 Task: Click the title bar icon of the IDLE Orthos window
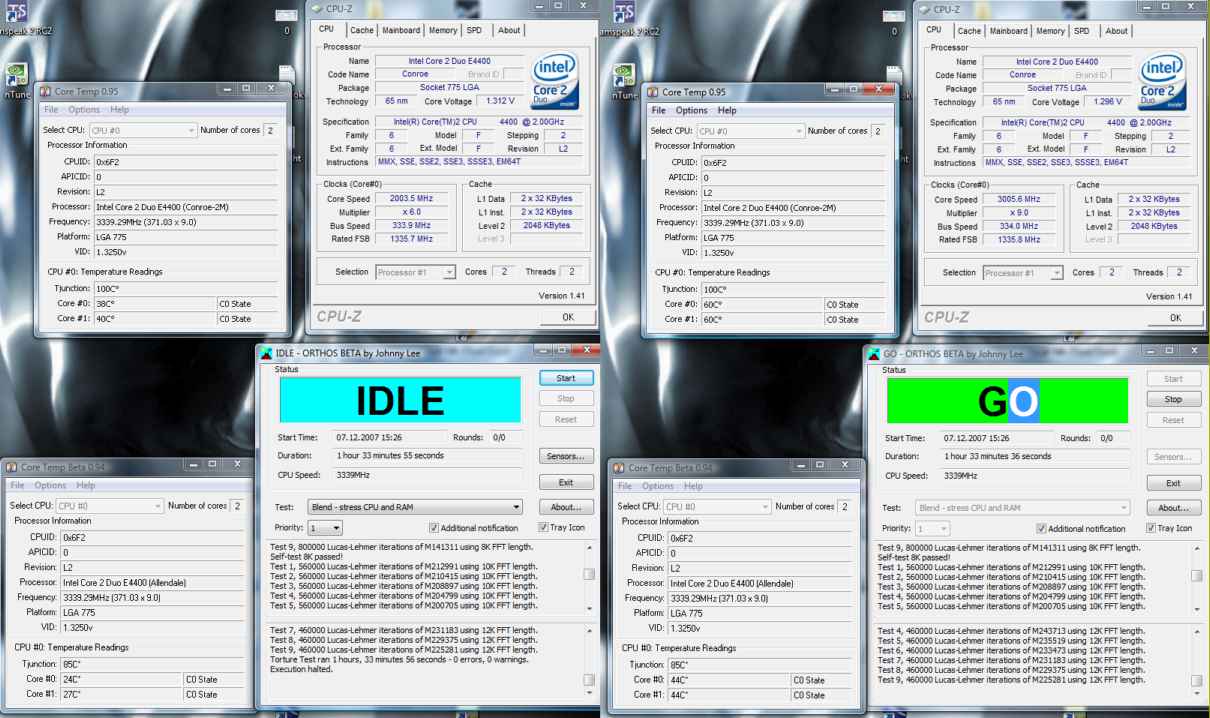pyautogui.click(x=265, y=353)
